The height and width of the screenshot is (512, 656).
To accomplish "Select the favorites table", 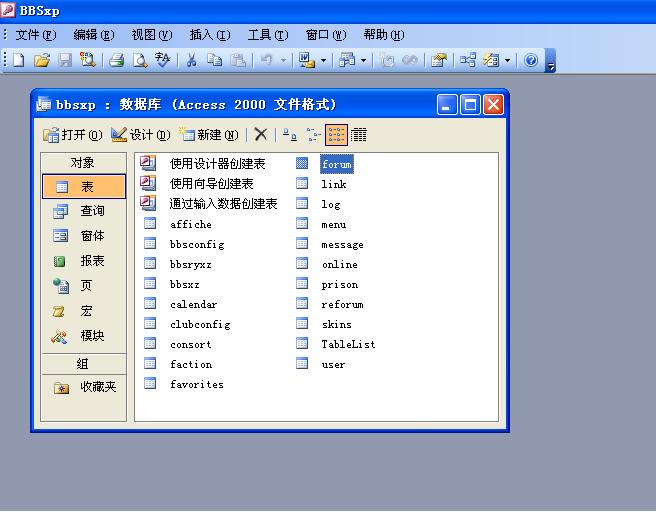I will point(197,384).
